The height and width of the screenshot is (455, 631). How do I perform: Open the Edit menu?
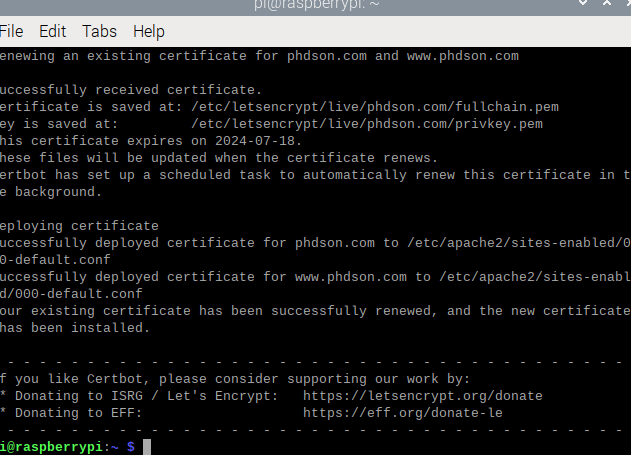(52, 31)
